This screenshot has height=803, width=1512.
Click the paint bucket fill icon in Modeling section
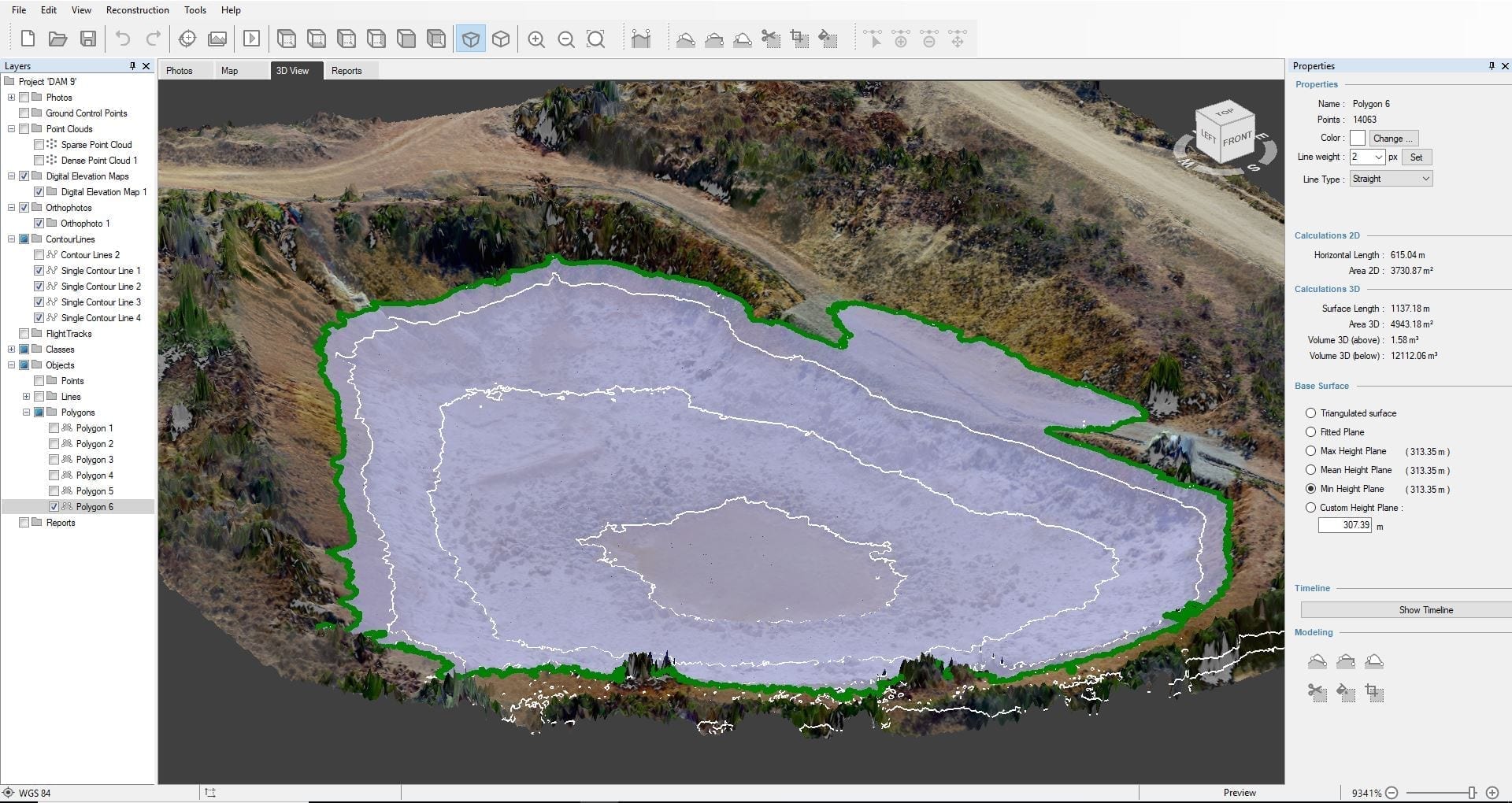click(x=1346, y=693)
